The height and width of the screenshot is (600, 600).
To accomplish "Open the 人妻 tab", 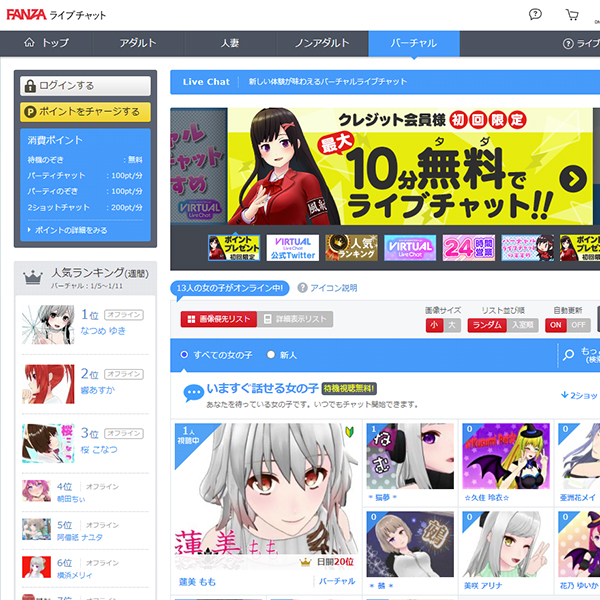I will (230, 43).
